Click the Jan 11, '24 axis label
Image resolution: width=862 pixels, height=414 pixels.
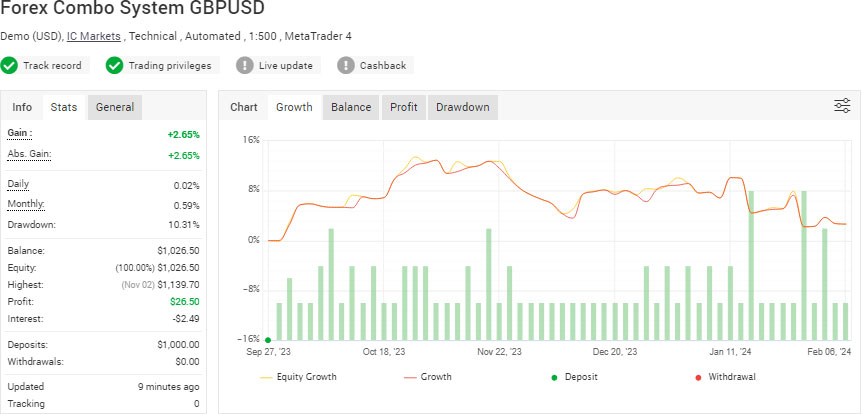click(730, 352)
